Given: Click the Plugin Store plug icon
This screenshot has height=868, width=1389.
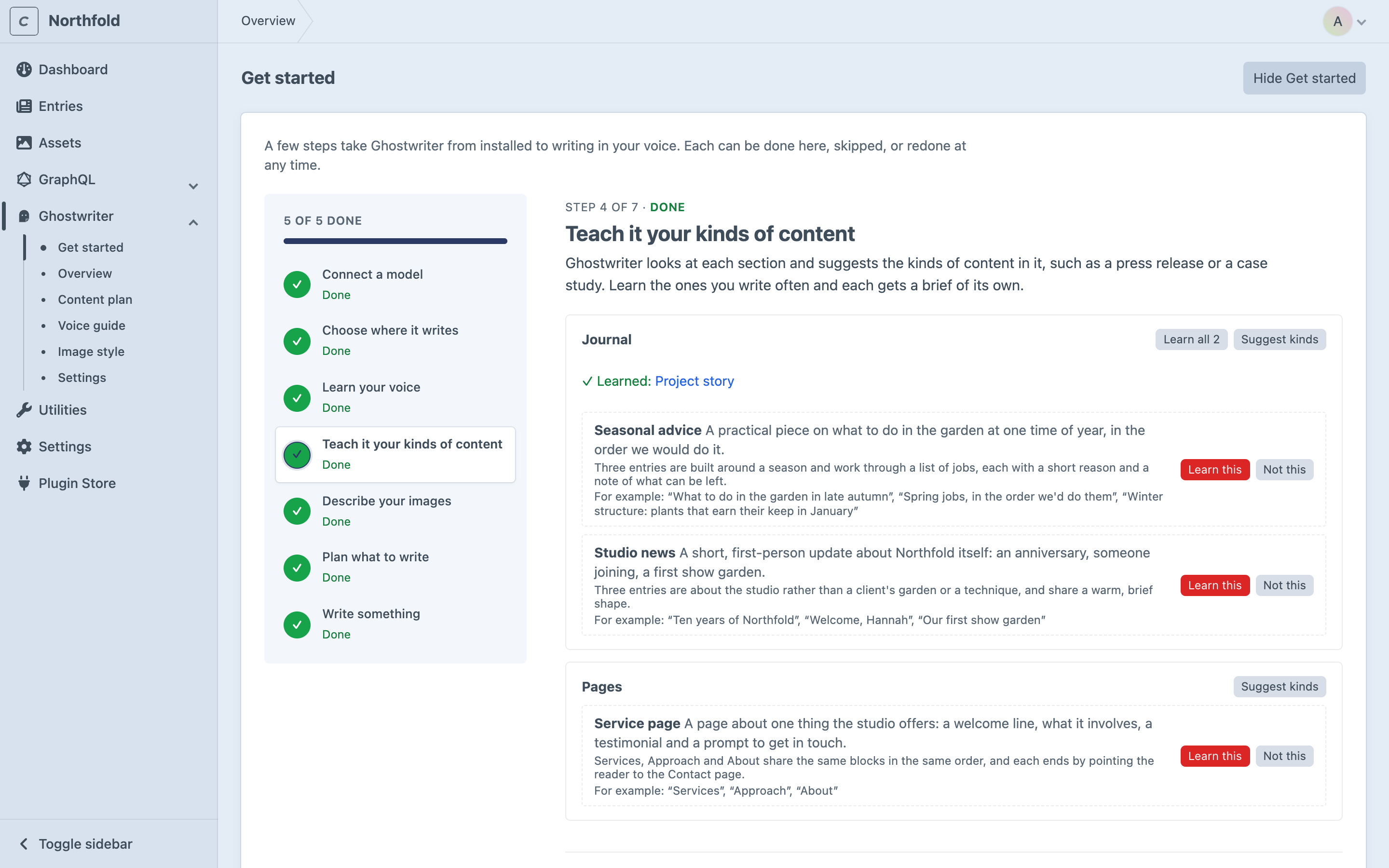Looking at the screenshot, I should click(x=24, y=483).
